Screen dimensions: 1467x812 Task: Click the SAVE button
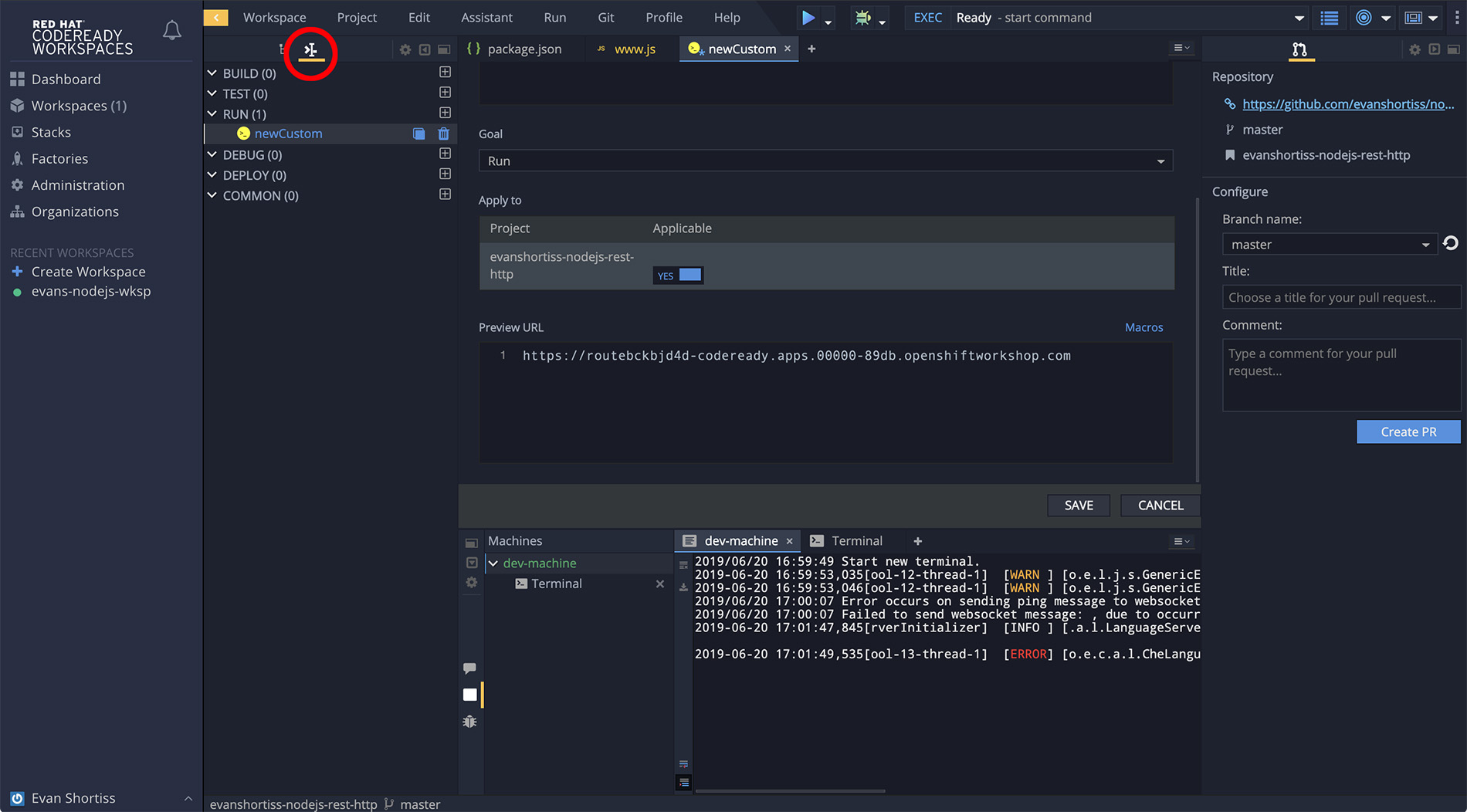[1079, 505]
